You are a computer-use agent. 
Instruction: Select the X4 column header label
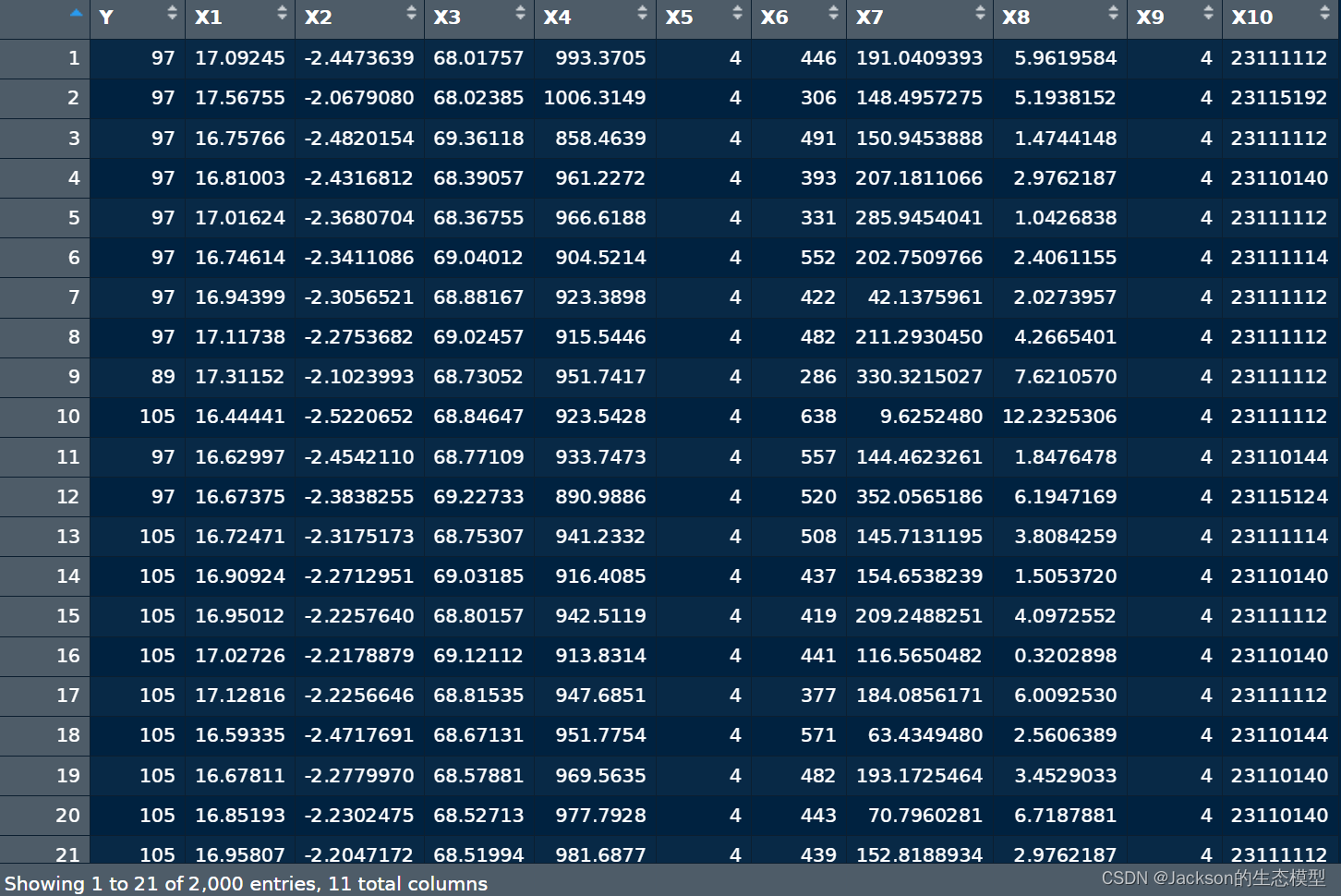tap(558, 18)
